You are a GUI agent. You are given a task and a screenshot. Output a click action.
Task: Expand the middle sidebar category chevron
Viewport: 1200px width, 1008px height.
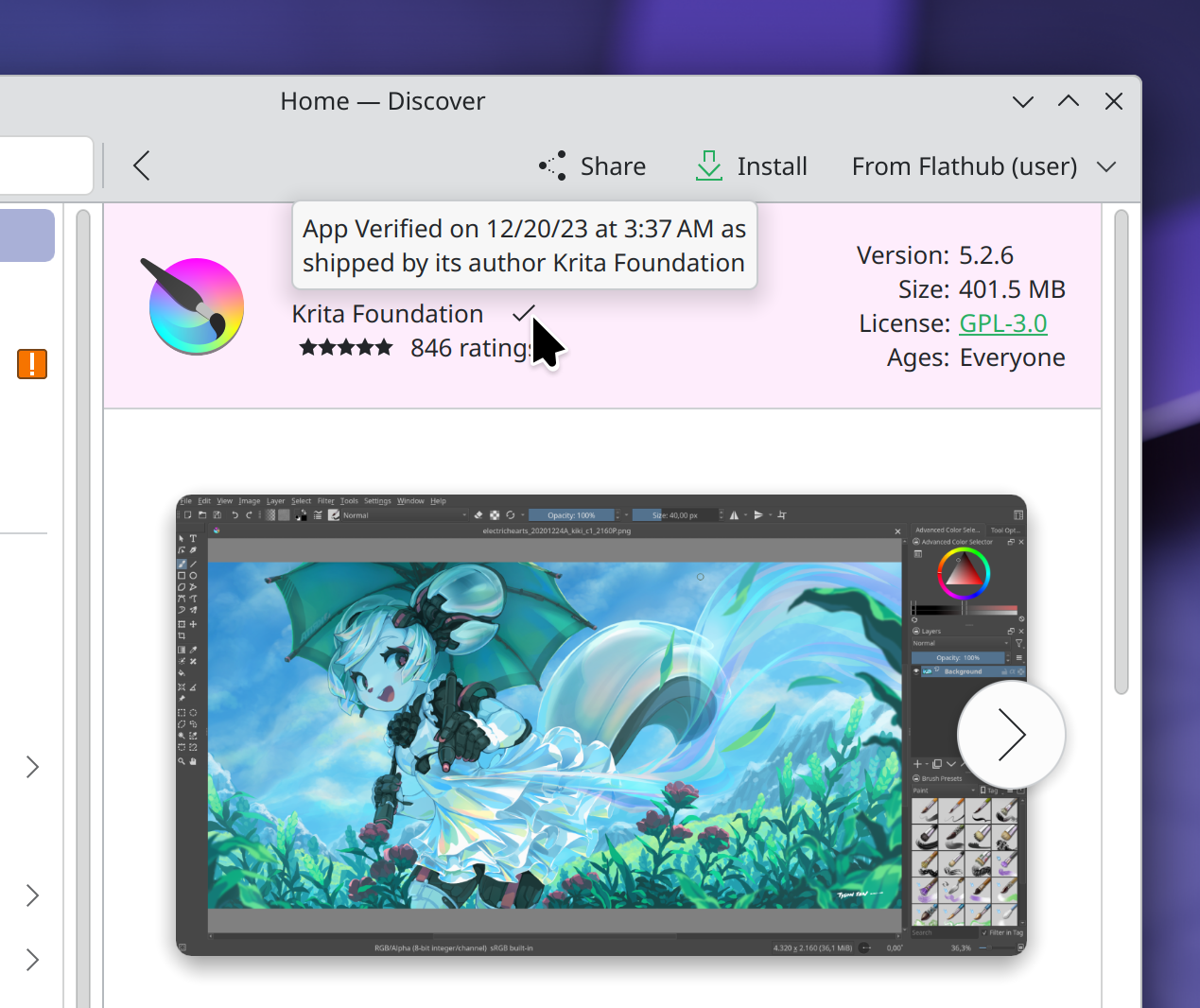[32, 895]
